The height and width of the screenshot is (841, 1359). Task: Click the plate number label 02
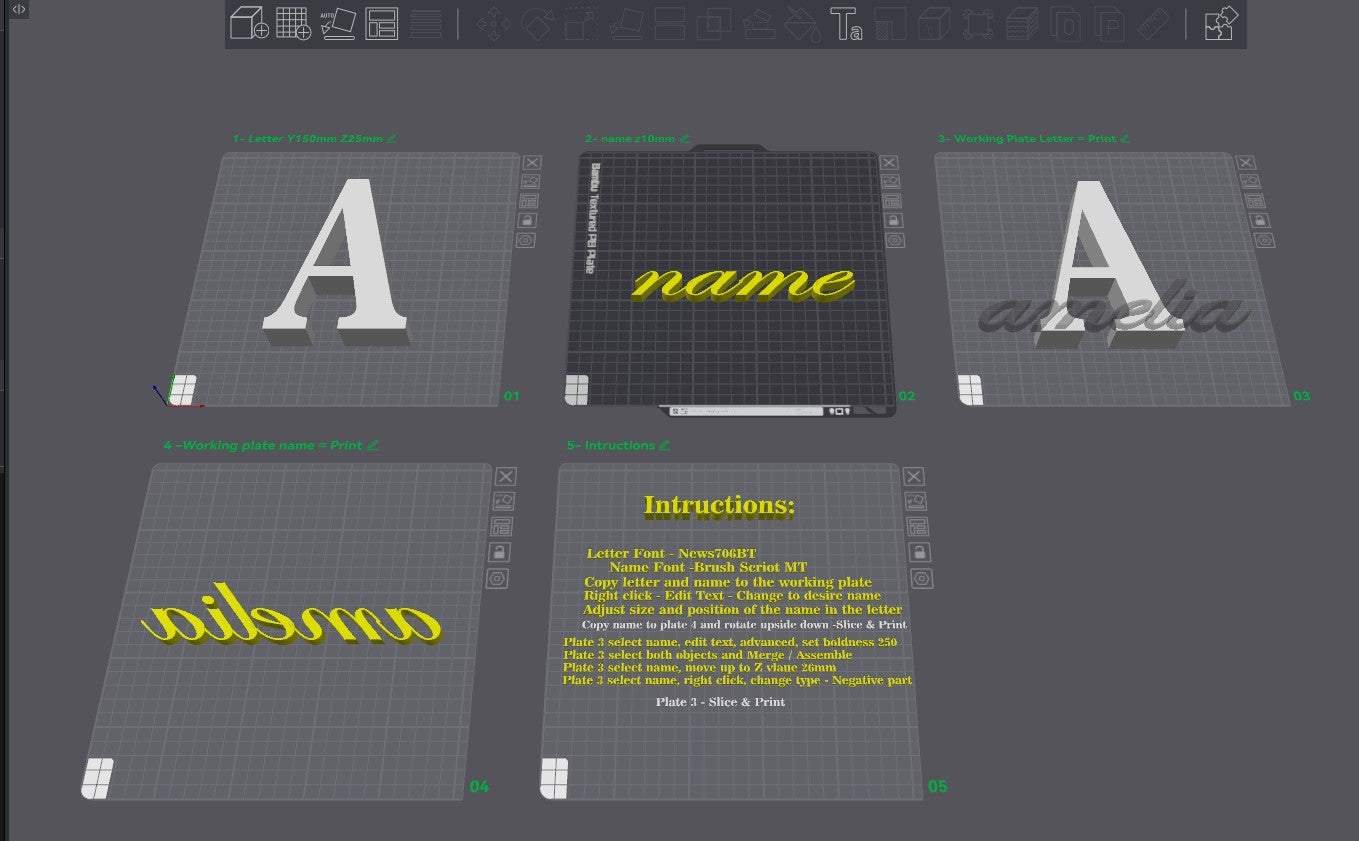[906, 396]
